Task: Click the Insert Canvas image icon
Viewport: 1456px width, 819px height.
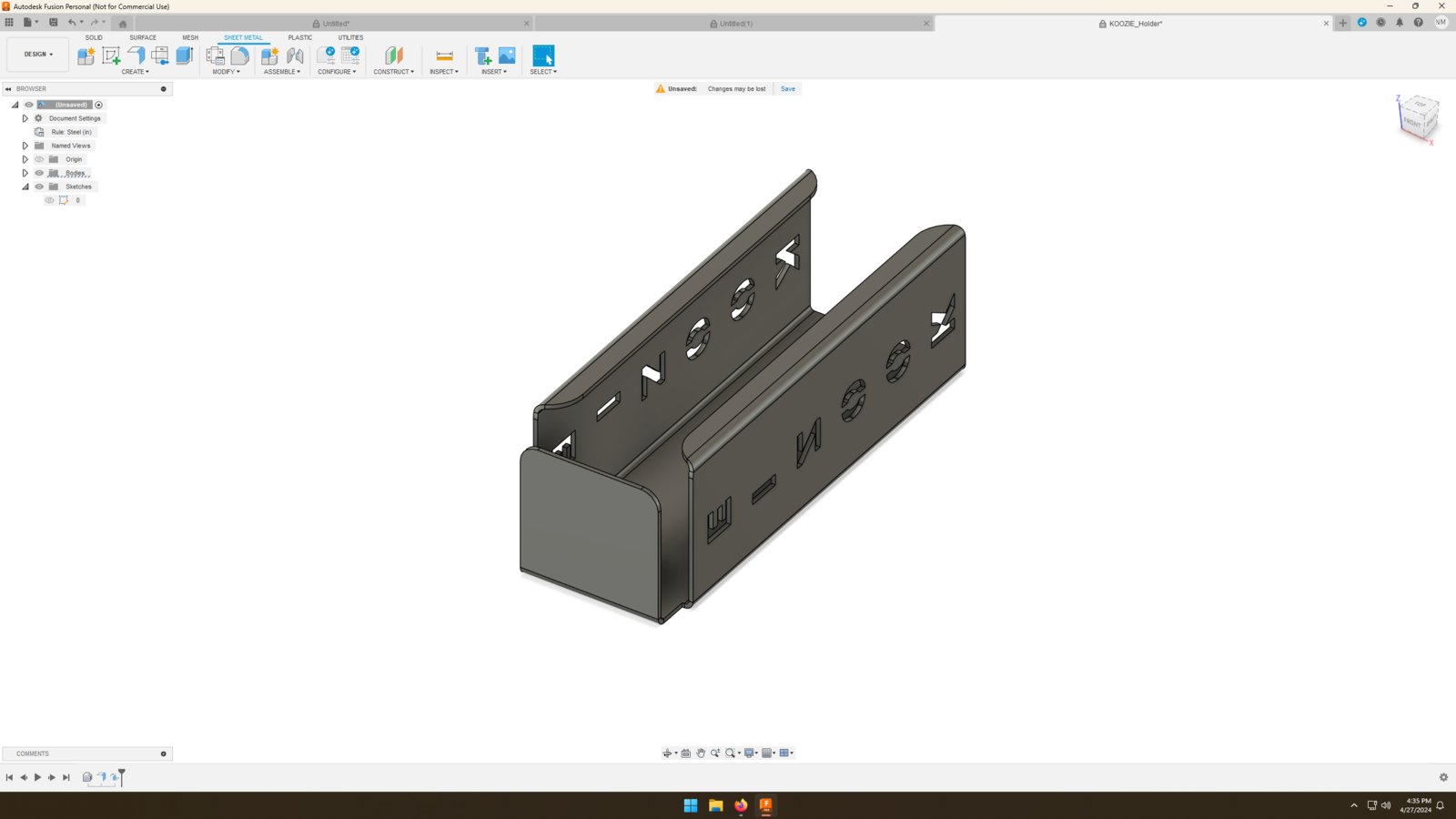Action: click(507, 56)
